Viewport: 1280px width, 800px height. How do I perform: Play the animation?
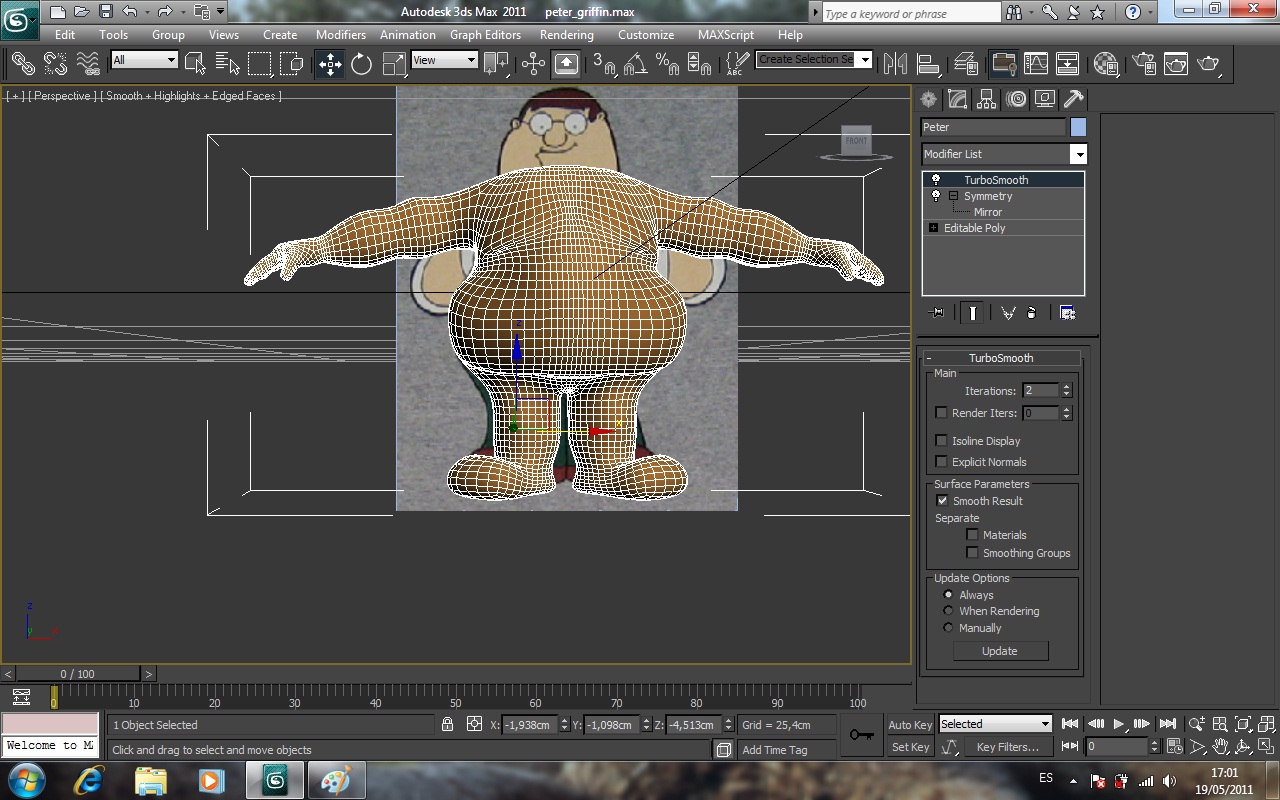coord(1119,724)
